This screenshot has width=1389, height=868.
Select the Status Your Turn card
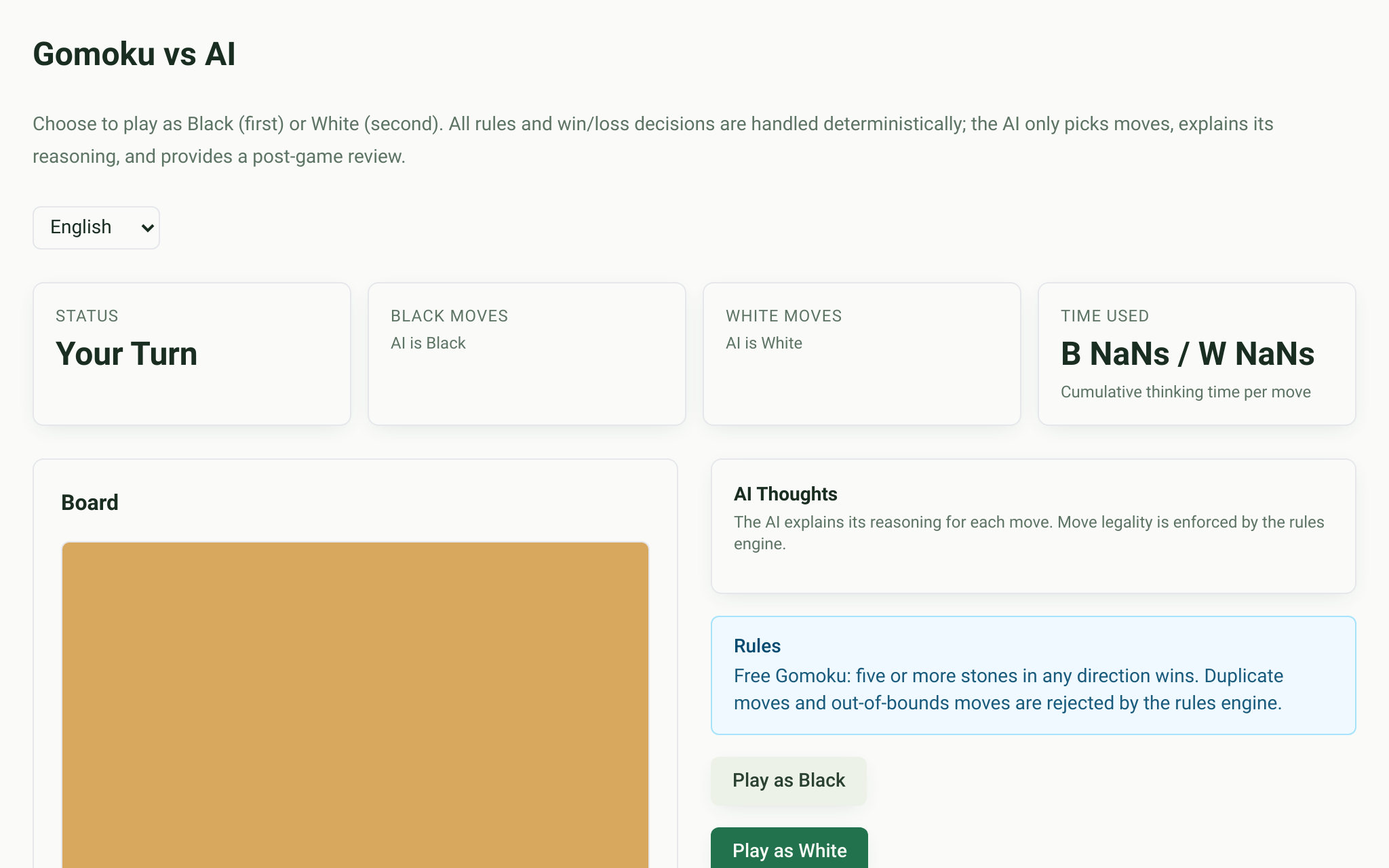pyautogui.click(x=192, y=354)
